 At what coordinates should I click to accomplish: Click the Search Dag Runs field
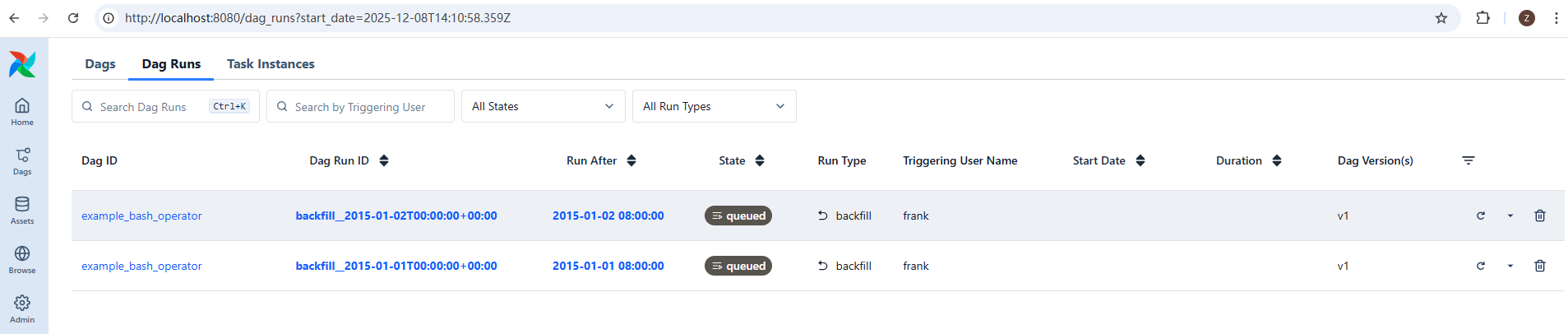tap(152, 107)
